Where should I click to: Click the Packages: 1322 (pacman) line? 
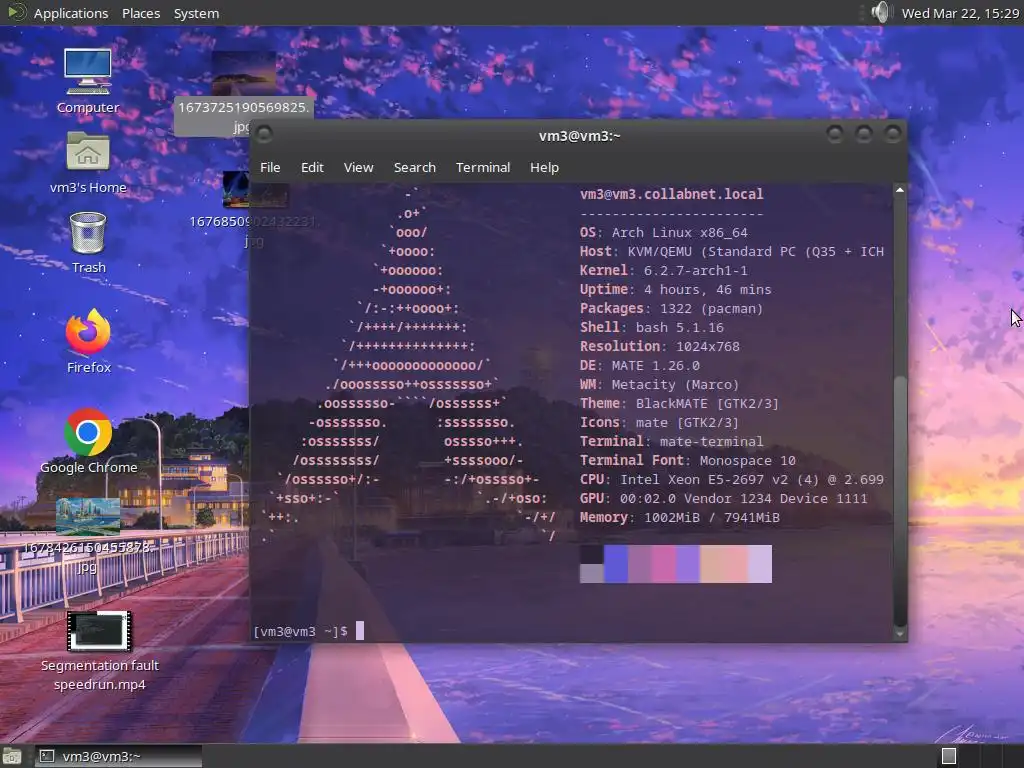coord(671,308)
